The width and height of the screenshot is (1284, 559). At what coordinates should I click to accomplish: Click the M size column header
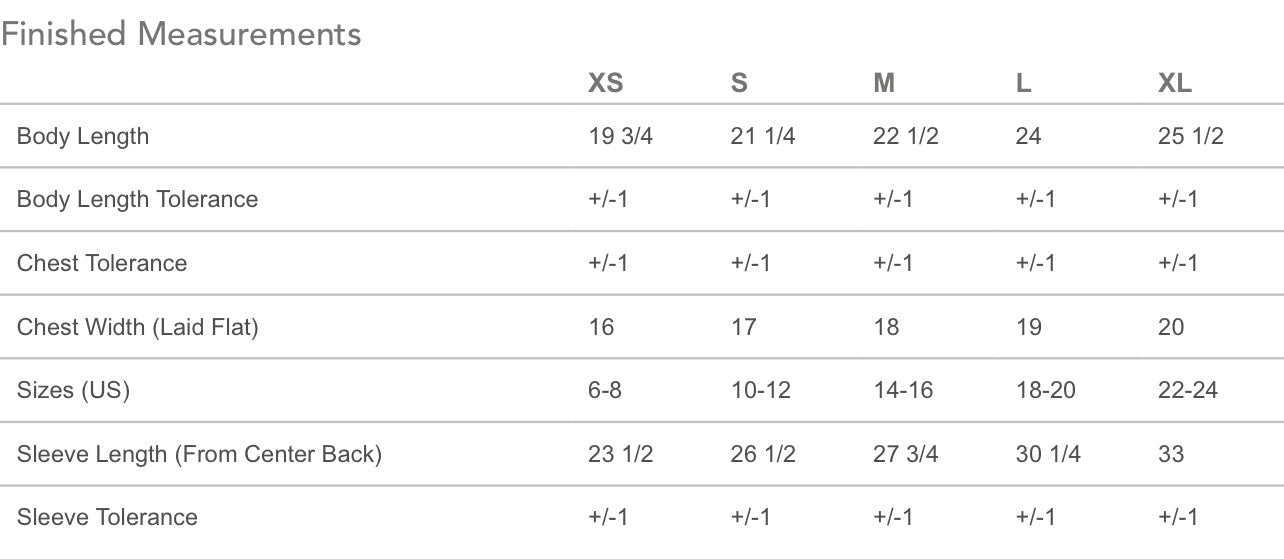coord(884,83)
